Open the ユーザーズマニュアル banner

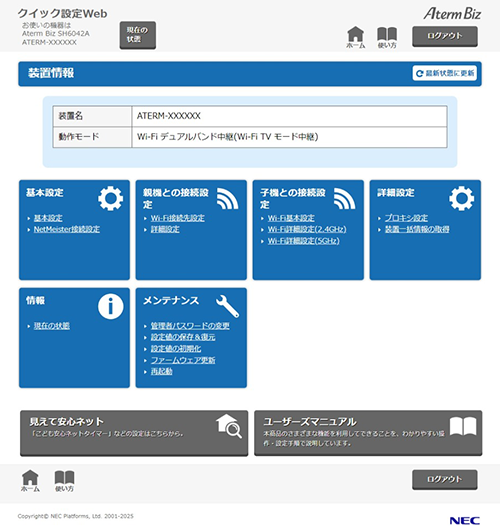(368, 433)
